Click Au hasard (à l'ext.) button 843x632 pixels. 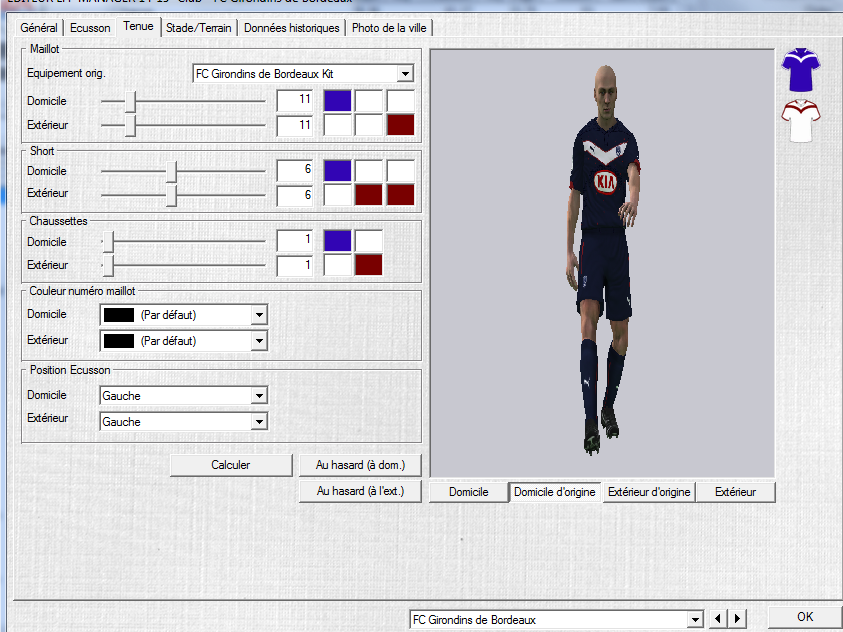click(x=360, y=491)
